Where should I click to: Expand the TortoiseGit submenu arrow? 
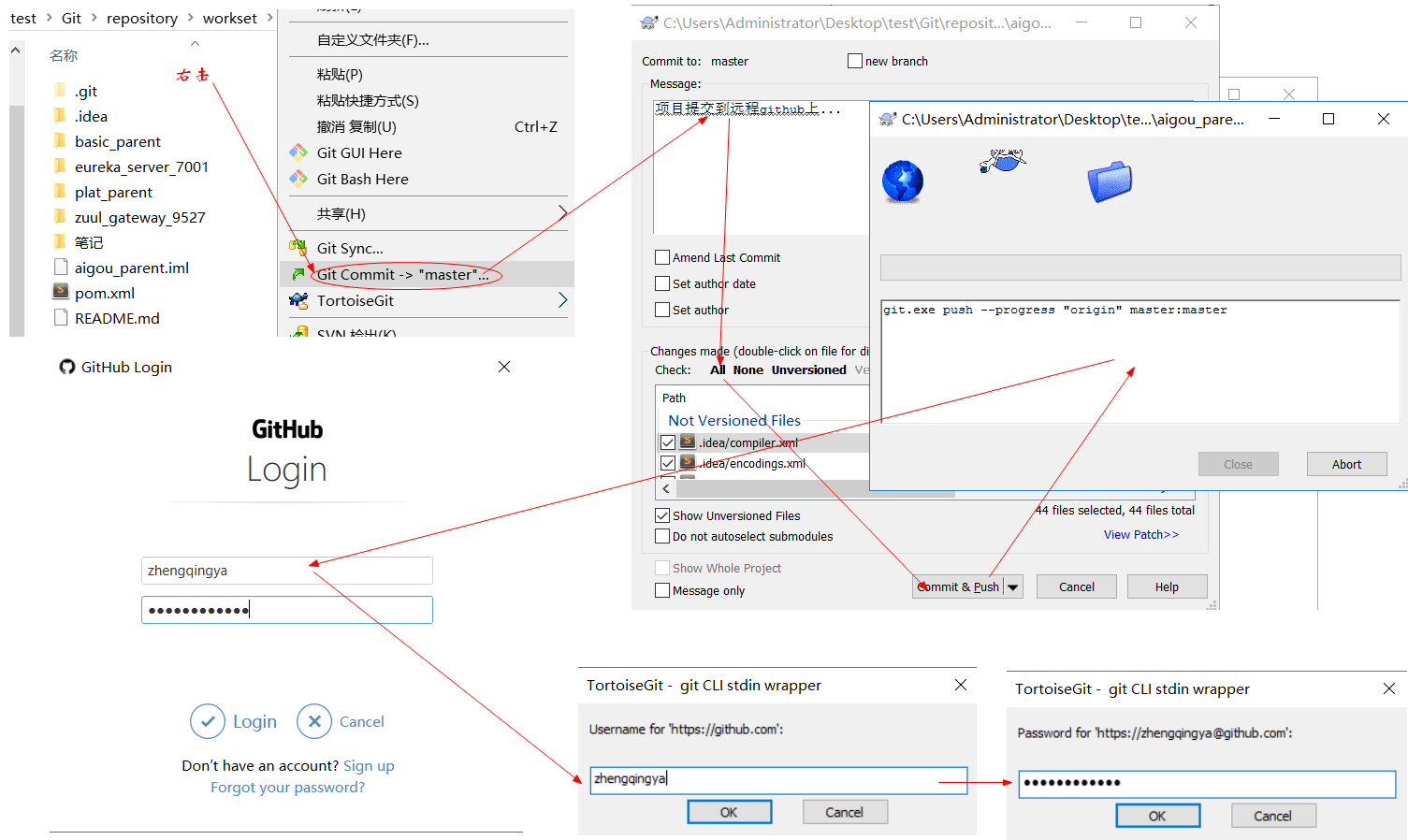pyautogui.click(x=562, y=300)
